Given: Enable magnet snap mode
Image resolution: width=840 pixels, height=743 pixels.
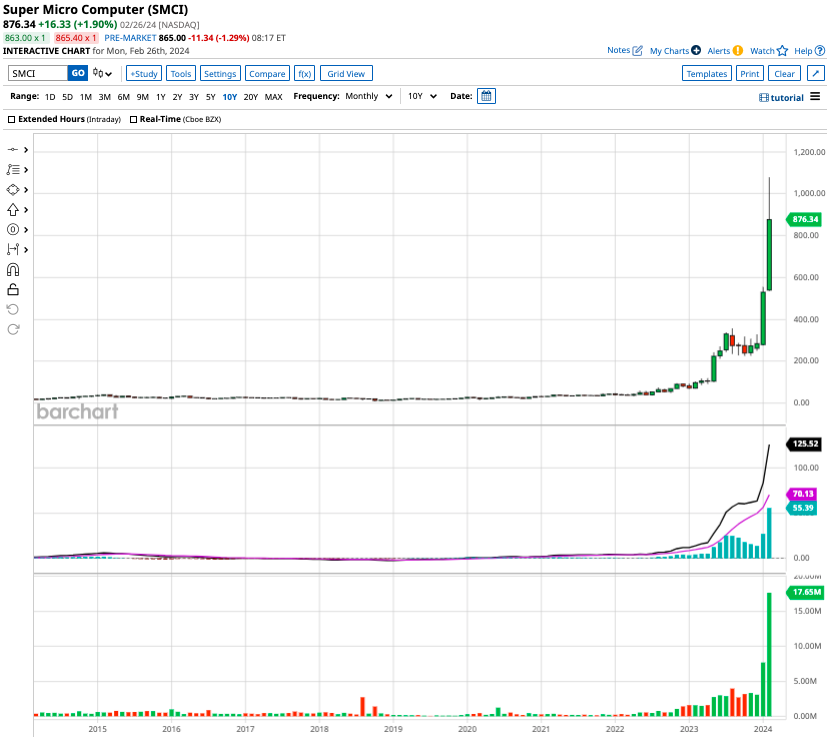Looking at the screenshot, I should pyautogui.click(x=13, y=269).
